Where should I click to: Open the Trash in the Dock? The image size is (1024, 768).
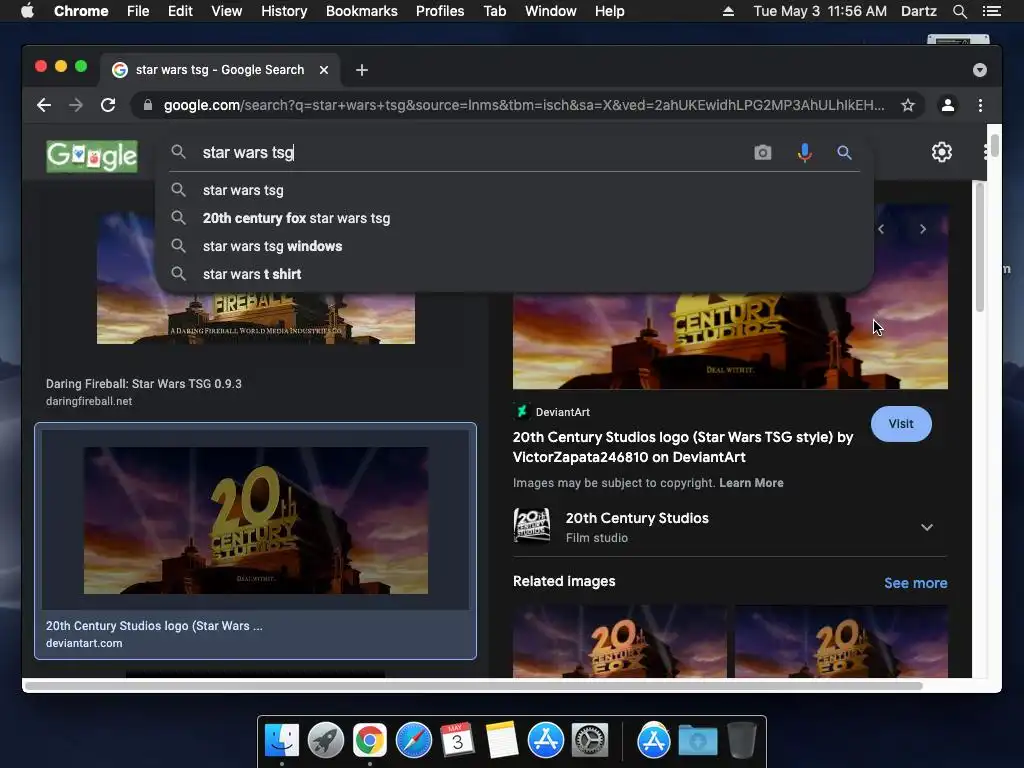click(741, 740)
